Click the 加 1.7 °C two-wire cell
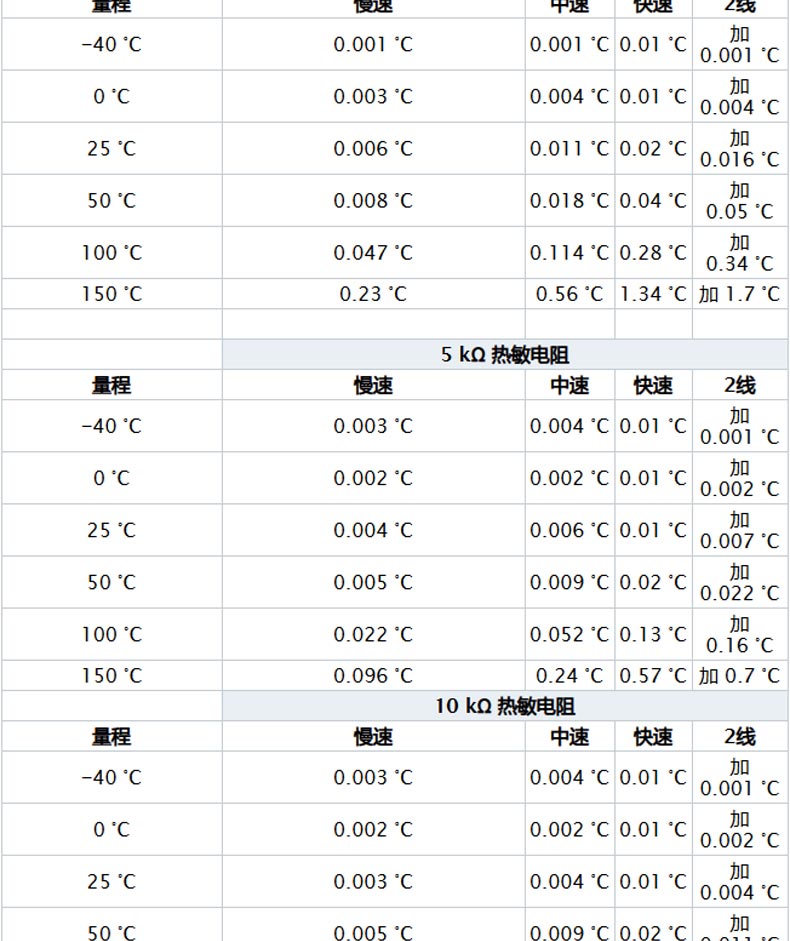 click(x=739, y=294)
